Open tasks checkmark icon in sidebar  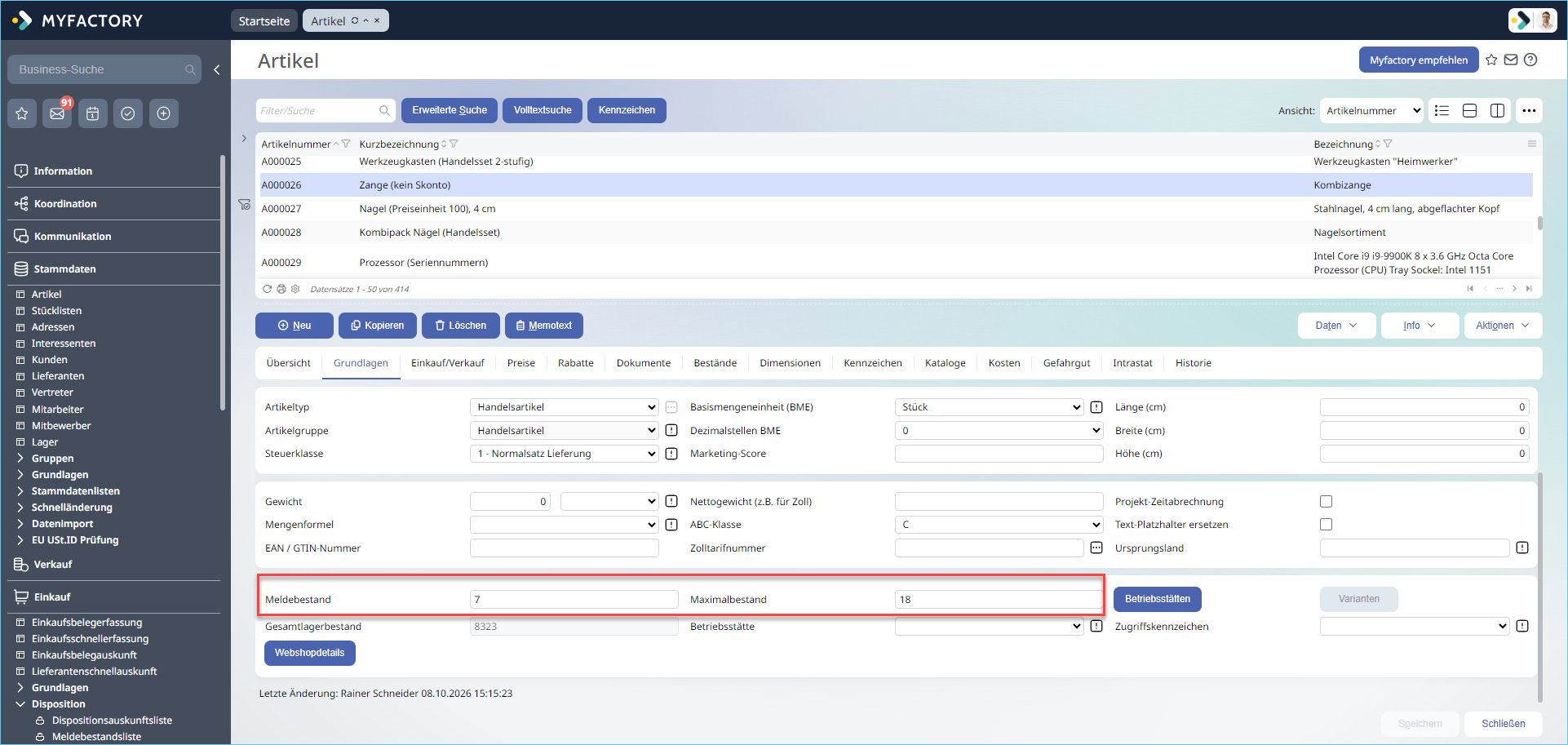coord(128,113)
